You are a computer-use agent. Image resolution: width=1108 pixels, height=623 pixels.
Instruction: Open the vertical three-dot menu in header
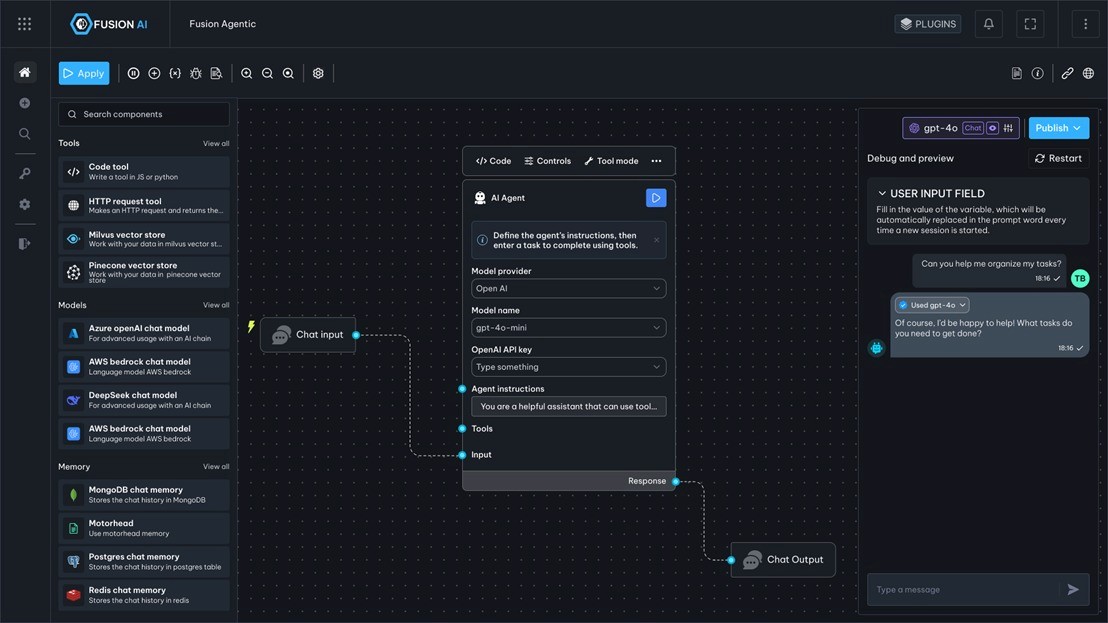click(x=1085, y=24)
